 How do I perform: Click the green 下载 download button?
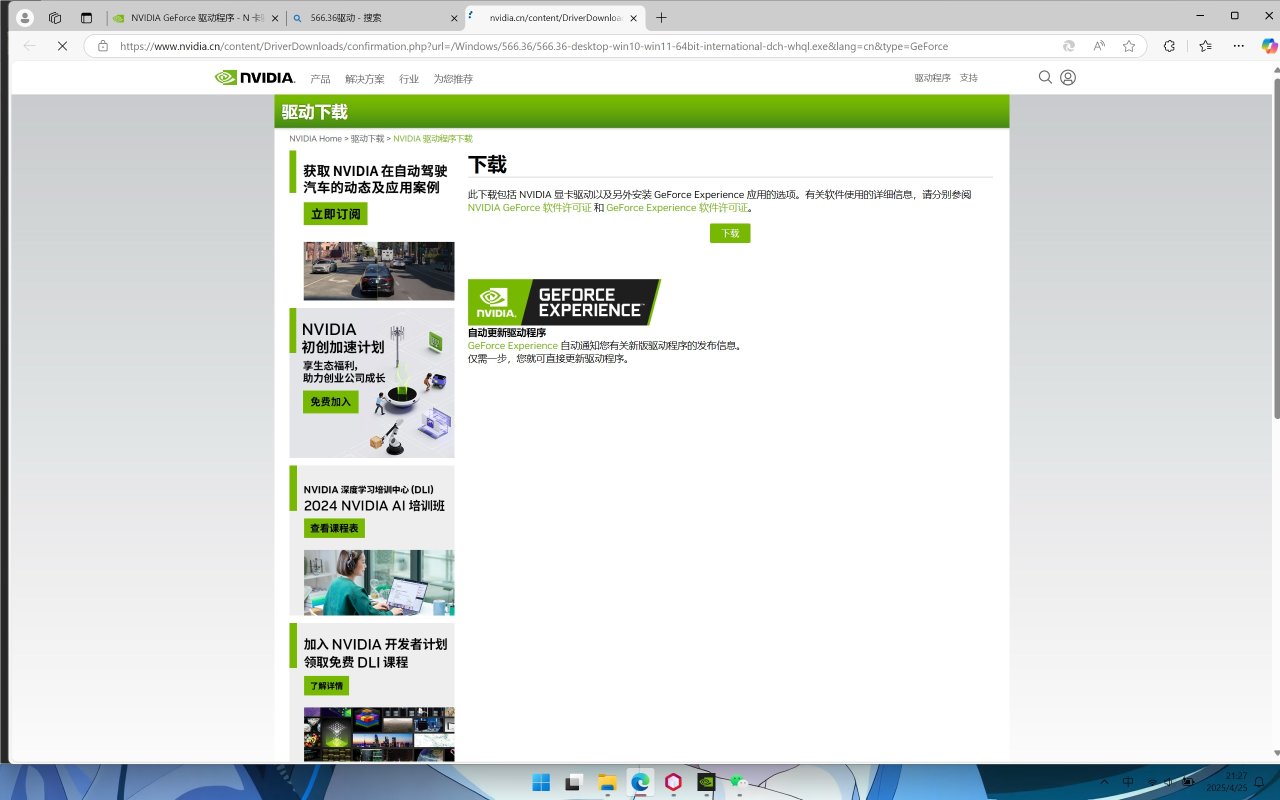[x=730, y=233]
